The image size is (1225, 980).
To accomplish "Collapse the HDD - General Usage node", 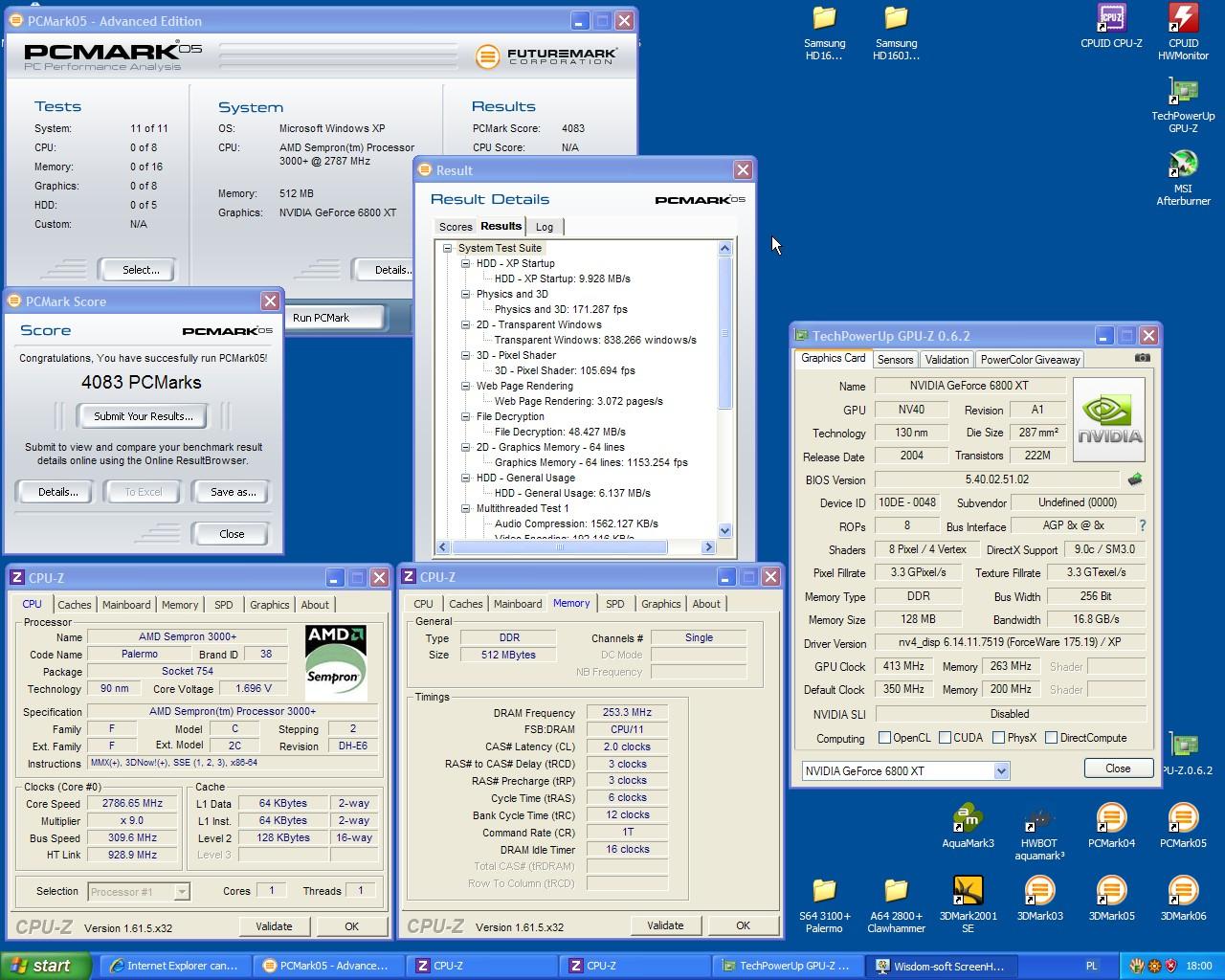I will pos(465,478).
